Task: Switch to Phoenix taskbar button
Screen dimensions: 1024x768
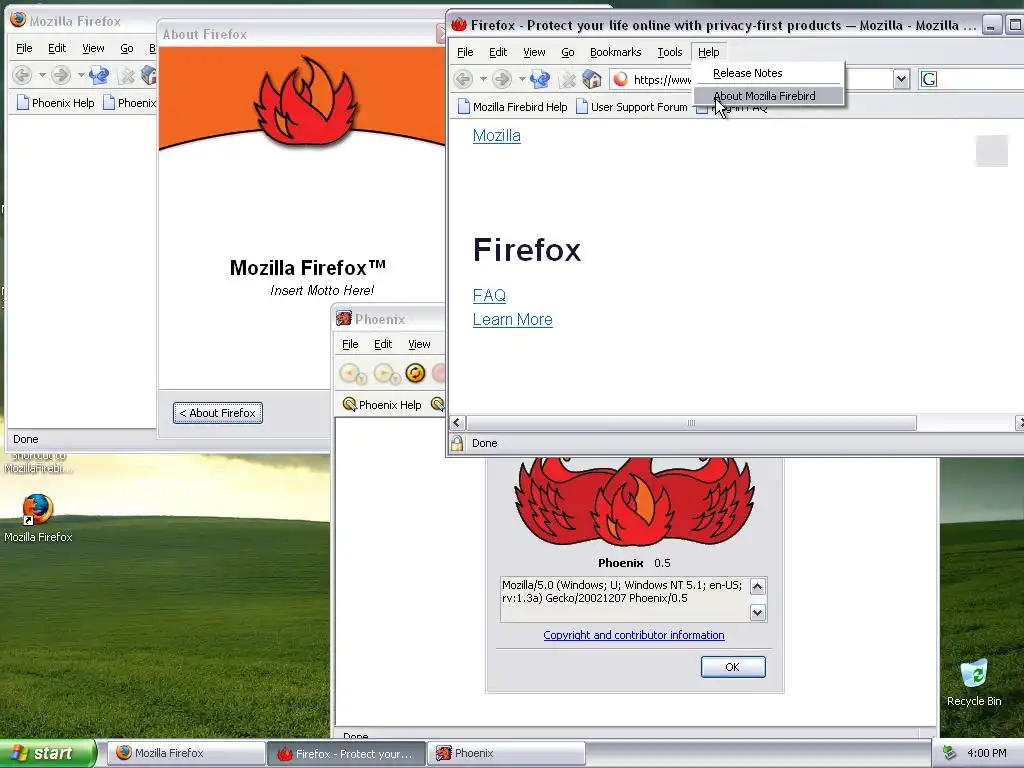Action: 505,753
